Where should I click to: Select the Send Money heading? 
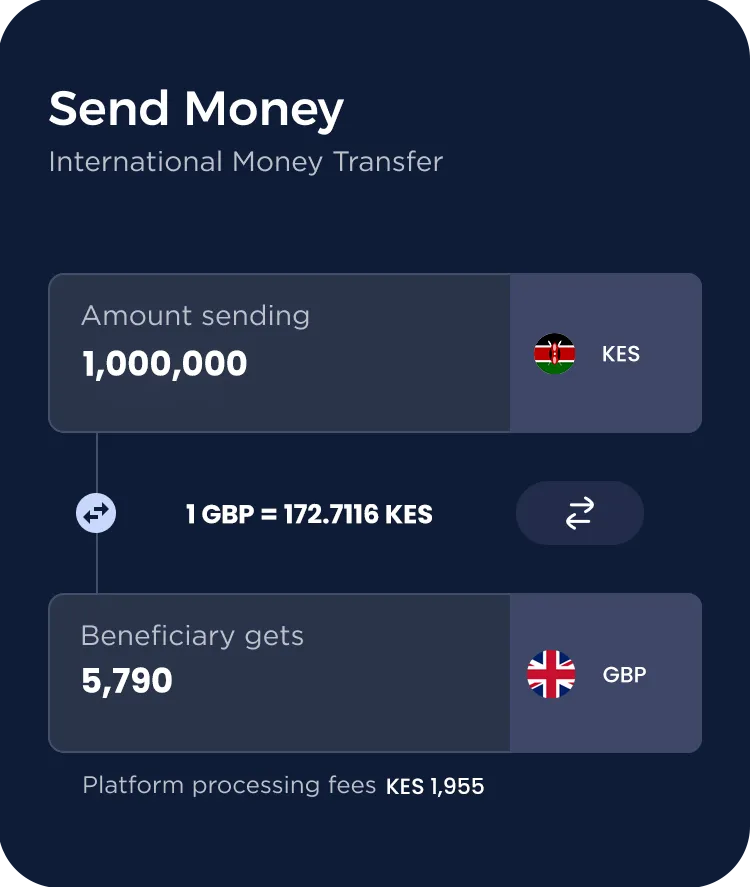tap(196, 109)
